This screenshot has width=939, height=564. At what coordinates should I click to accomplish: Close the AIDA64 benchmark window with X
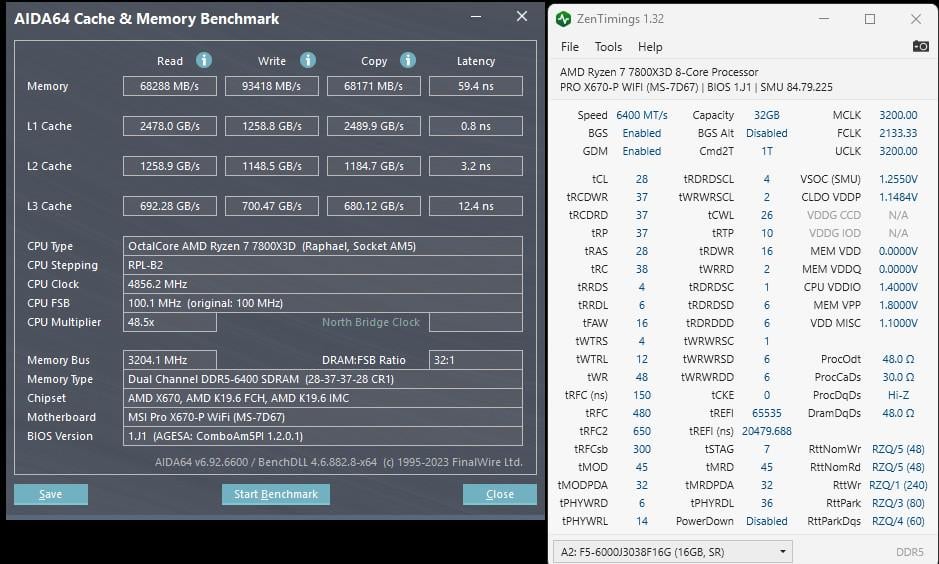(x=522, y=17)
